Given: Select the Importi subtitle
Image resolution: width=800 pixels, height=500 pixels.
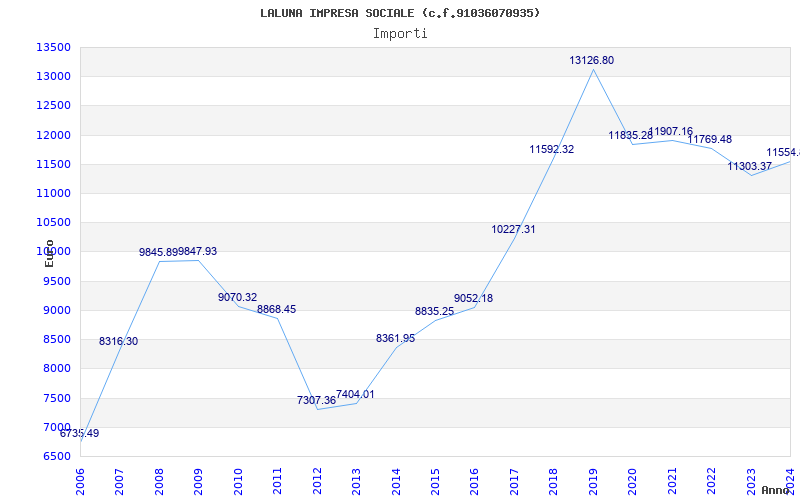Looking at the screenshot, I should pyautogui.click(x=400, y=34).
